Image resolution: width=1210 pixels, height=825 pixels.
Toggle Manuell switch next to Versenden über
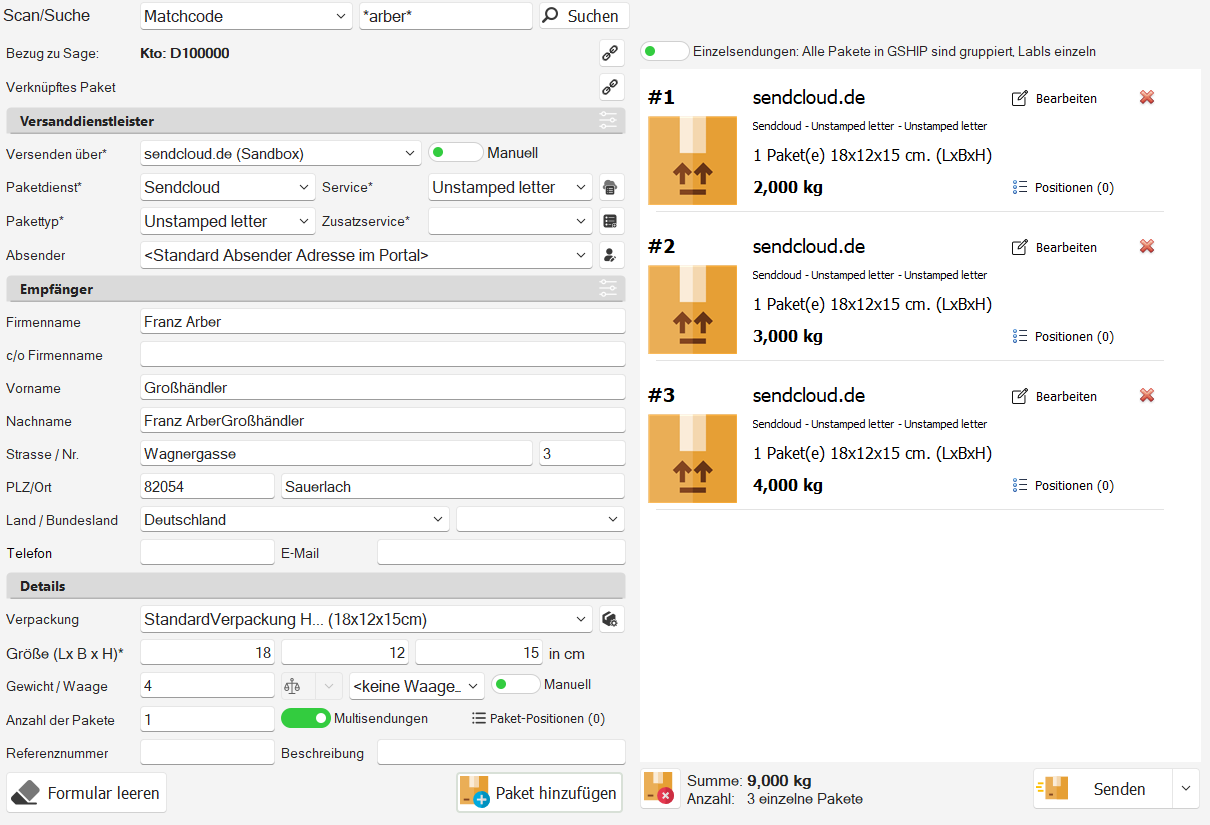[x=455, y=153]
